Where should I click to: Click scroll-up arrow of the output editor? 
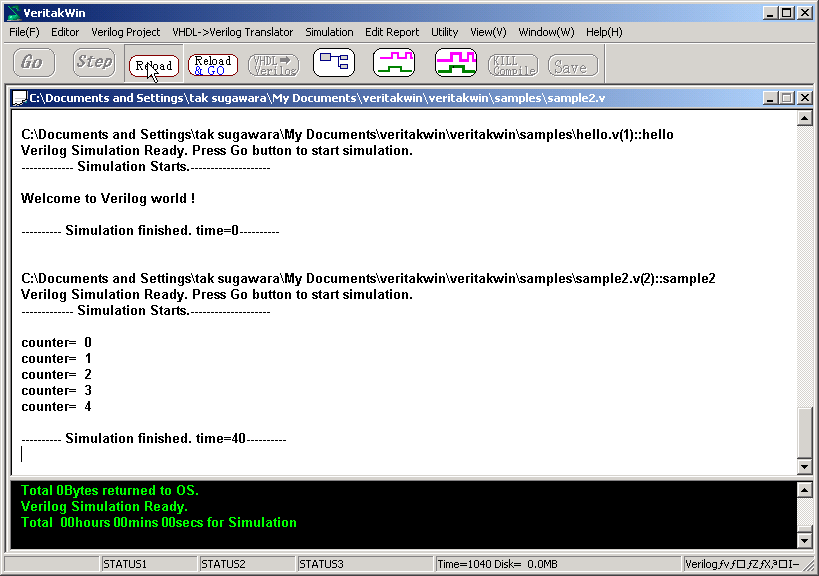pos(804,119)
